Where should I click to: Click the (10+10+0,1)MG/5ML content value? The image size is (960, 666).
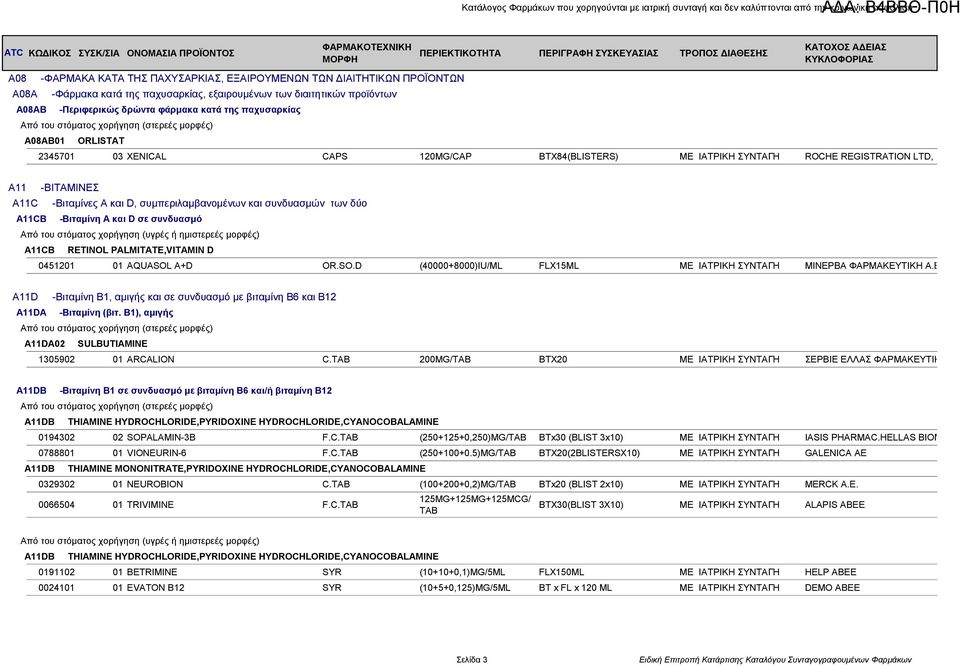(x=462, y=572)
